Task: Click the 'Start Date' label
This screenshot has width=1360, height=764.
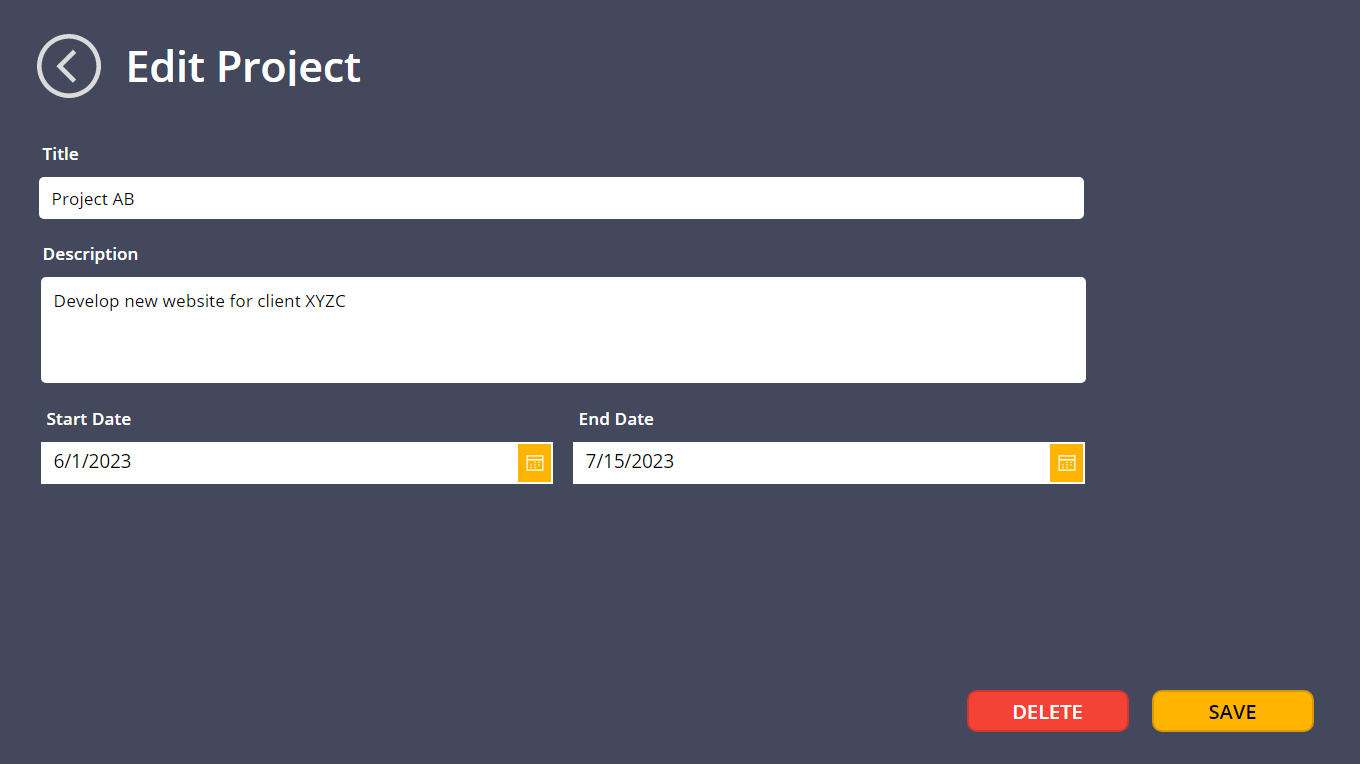Action: click(x=88, y=419)
